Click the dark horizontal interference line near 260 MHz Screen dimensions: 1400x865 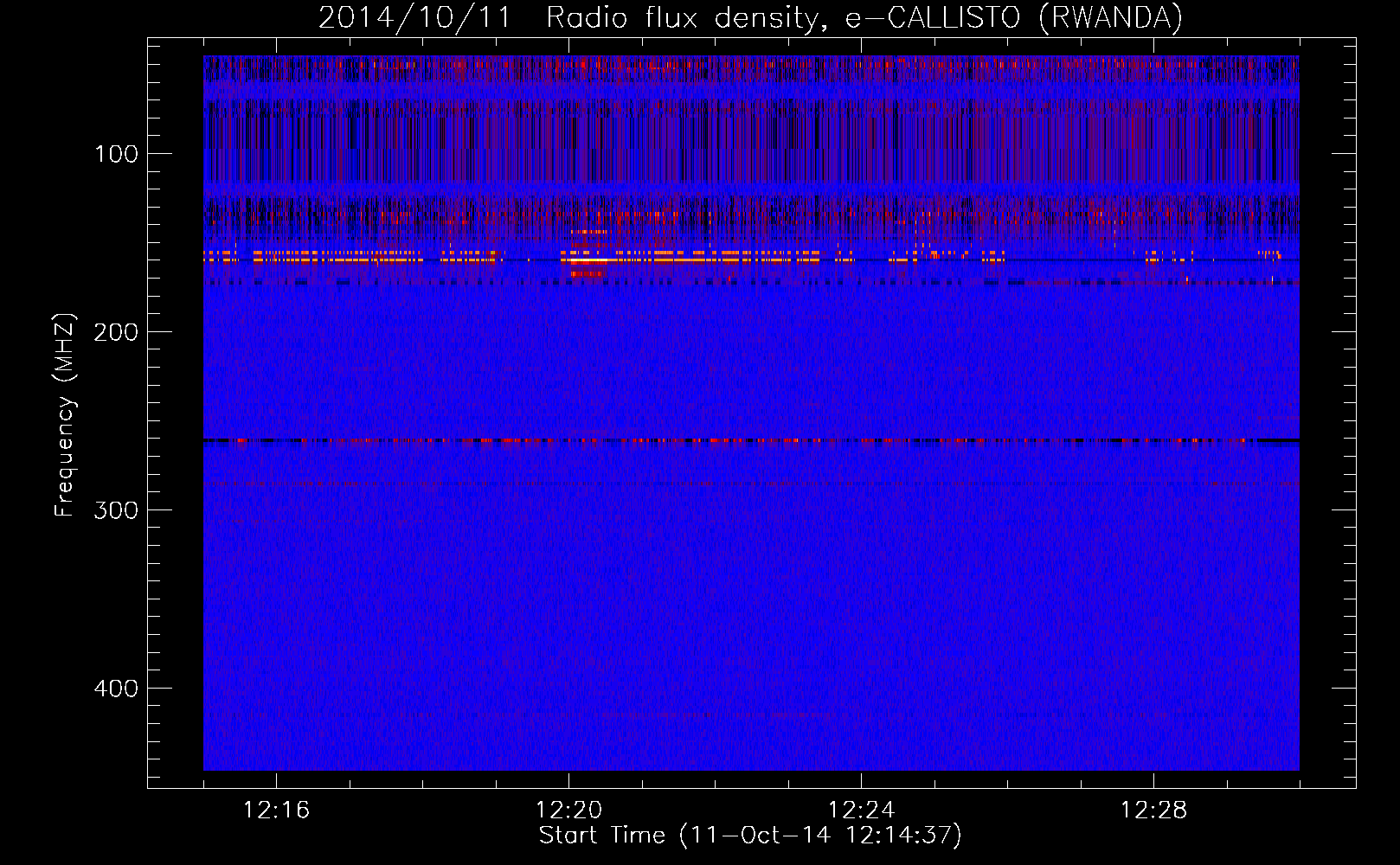coord(751,441)
